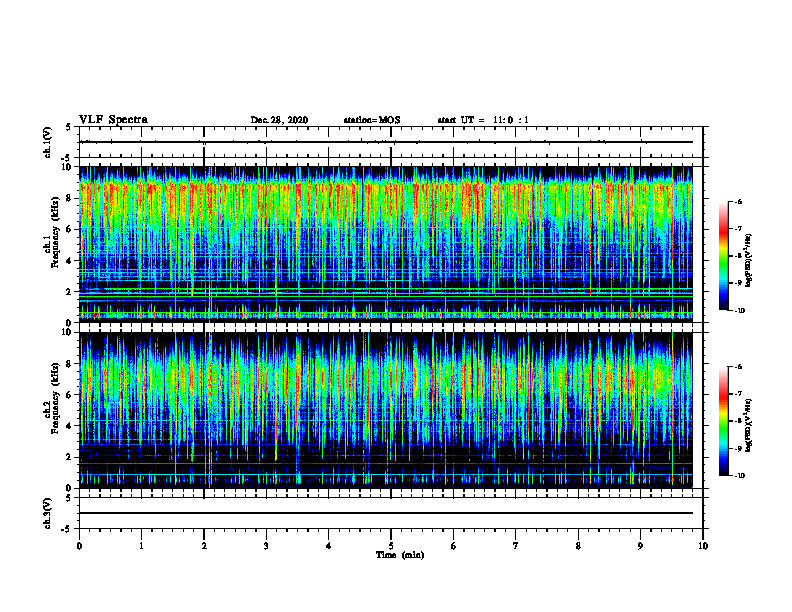Select the log(PSD) label beside ch.1 colorbar
Image resolution: width=792 pixels, height=612 pixels.
pos(749,261)
